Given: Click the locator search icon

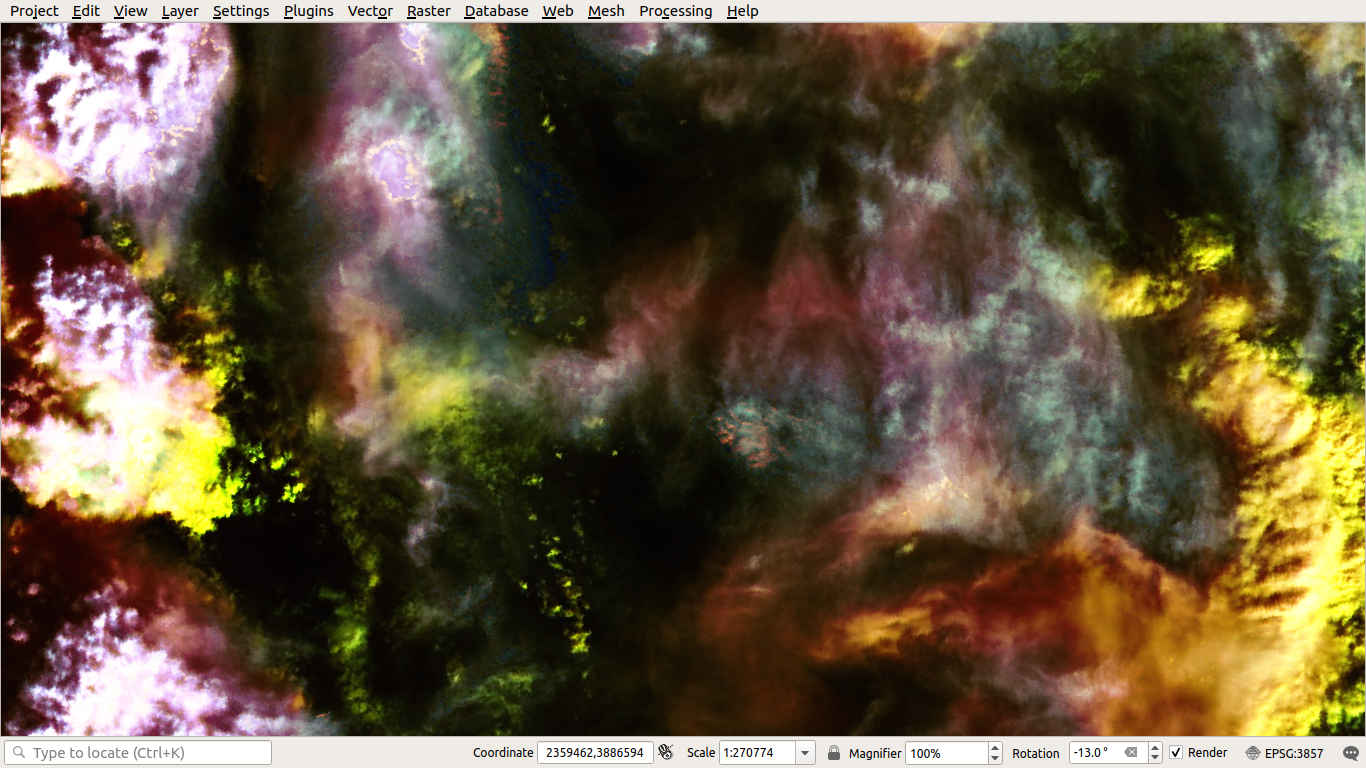Looking at the screenshot, I should 18,751.
